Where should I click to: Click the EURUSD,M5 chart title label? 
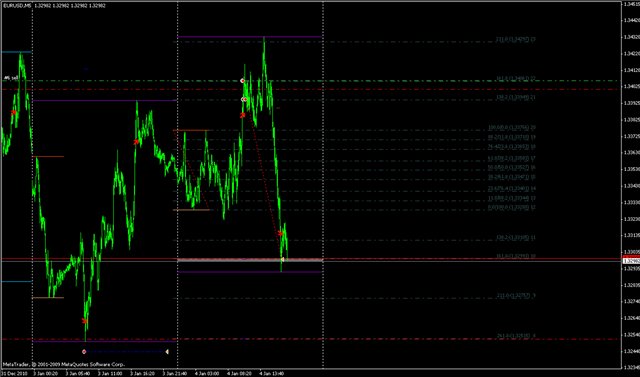tap(17, 6)
